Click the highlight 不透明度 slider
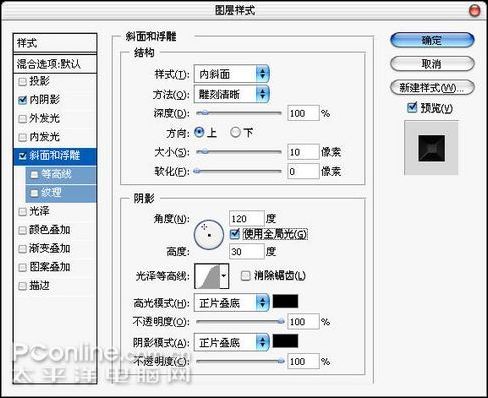This screenshot has width=488, height=398. [240, 322]
